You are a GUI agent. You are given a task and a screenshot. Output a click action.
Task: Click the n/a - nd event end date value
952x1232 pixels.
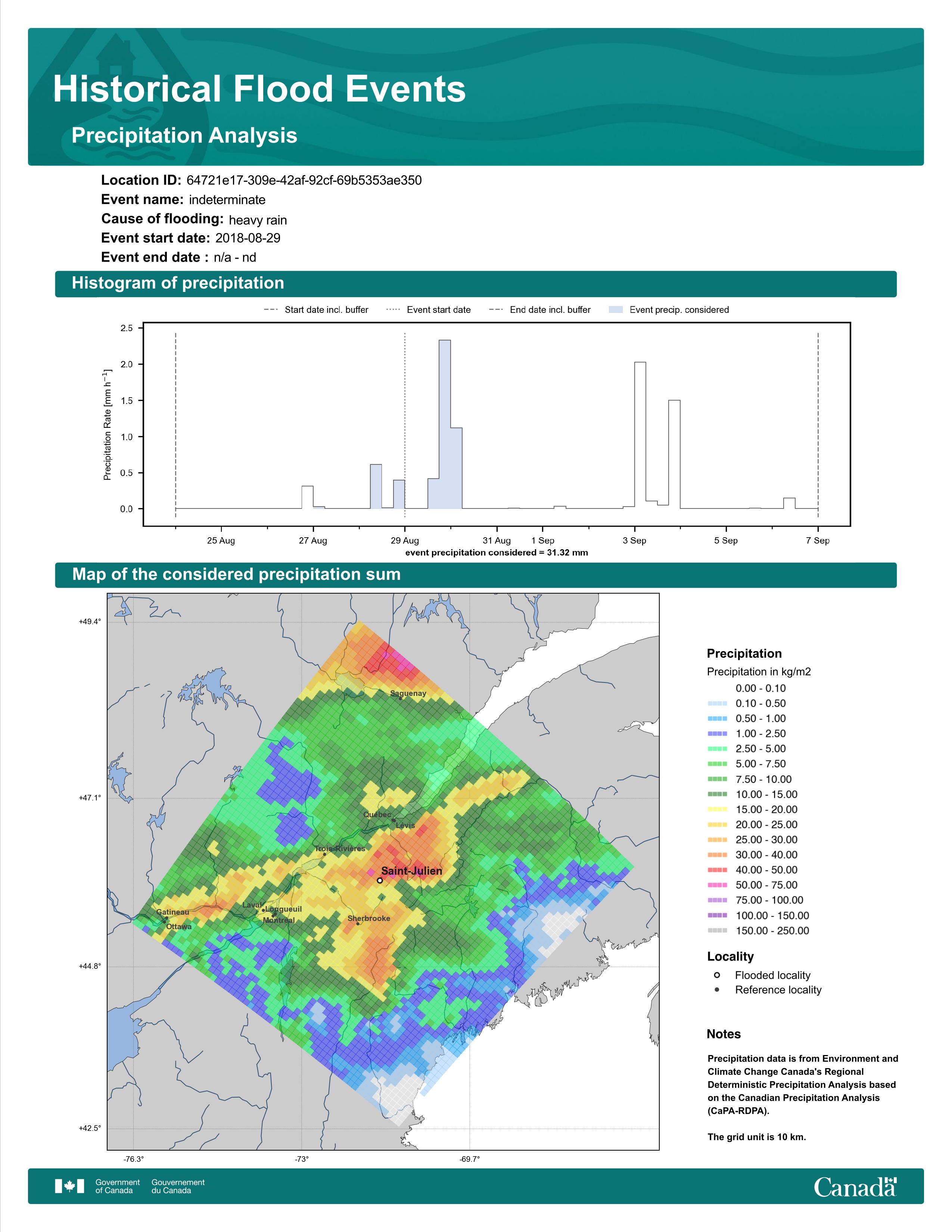tap(234, 257)
